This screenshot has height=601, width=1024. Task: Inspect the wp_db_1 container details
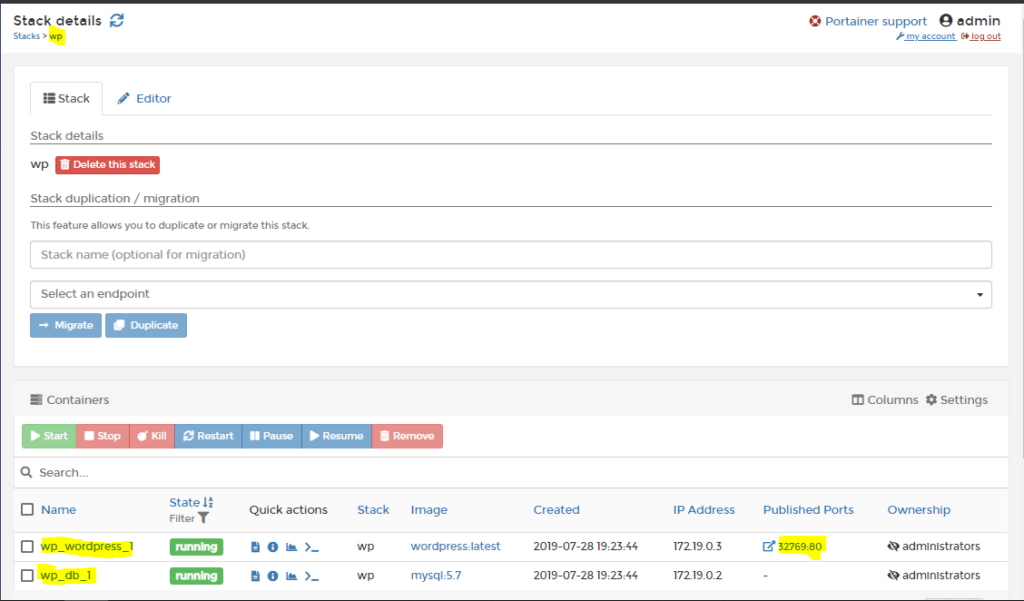(x=273, y=575)
